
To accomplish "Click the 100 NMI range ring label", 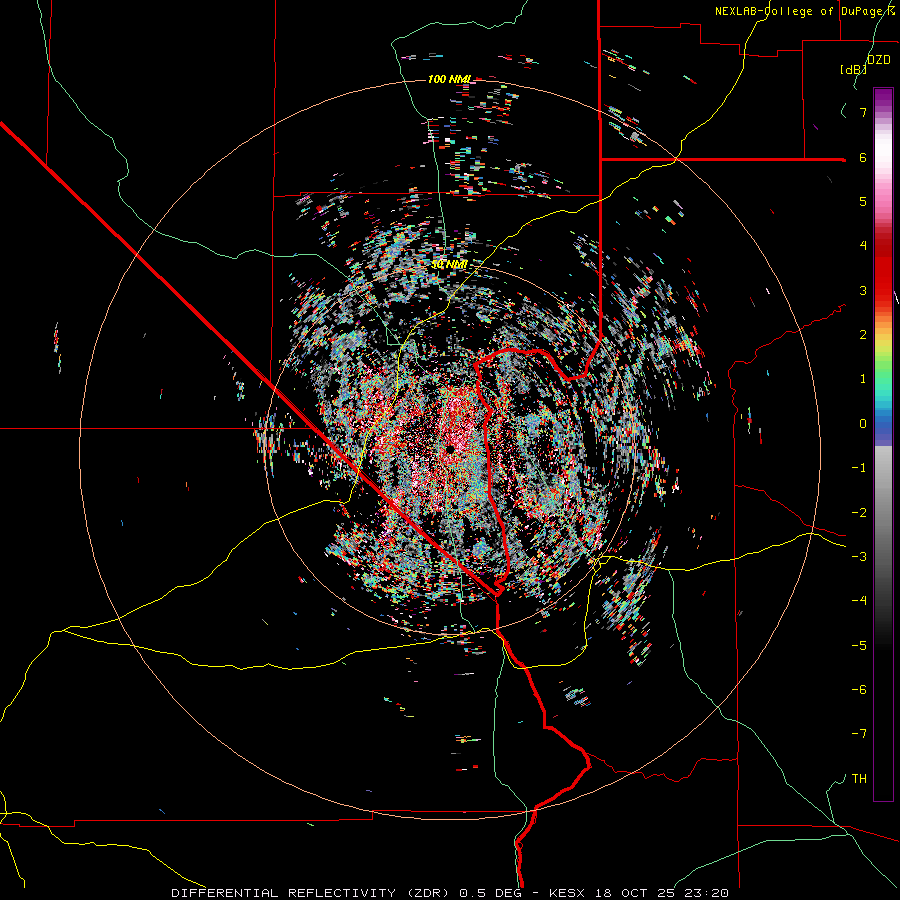I will [449, 79].
